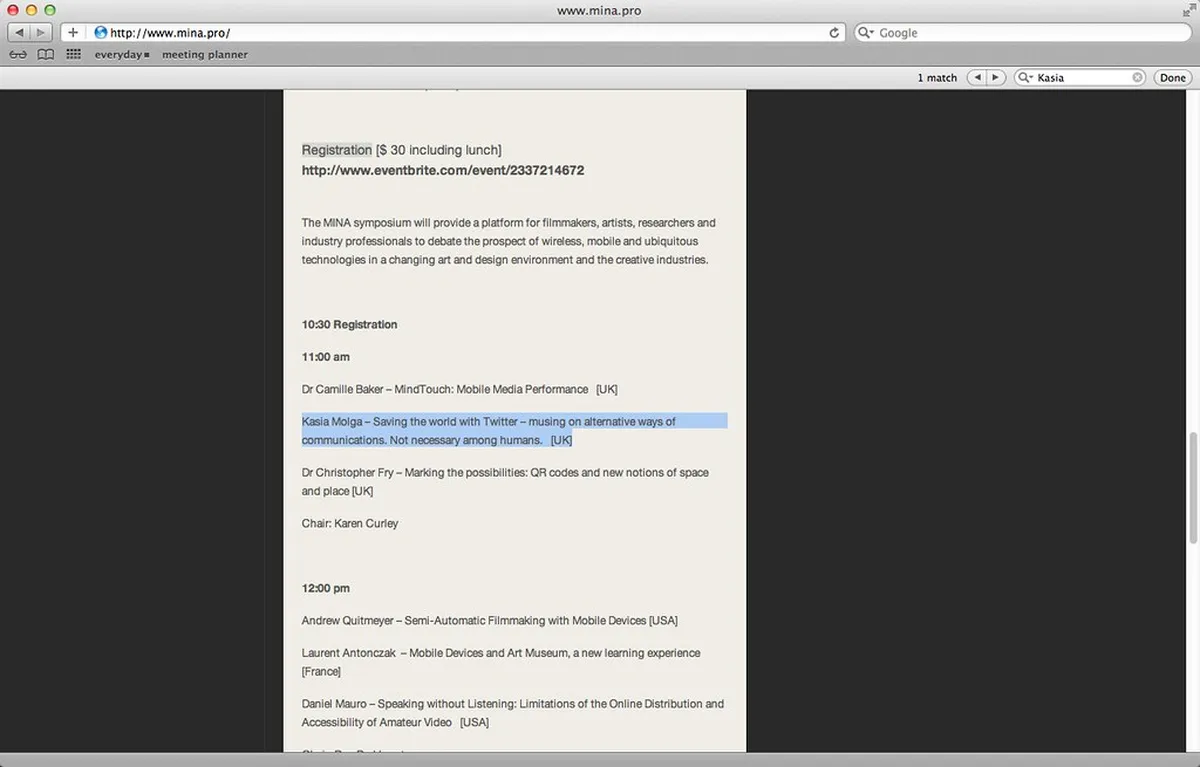Click the page vertical scrollbar thumb
This screenshot has height=767, width=1200.
pos(1193,488)
